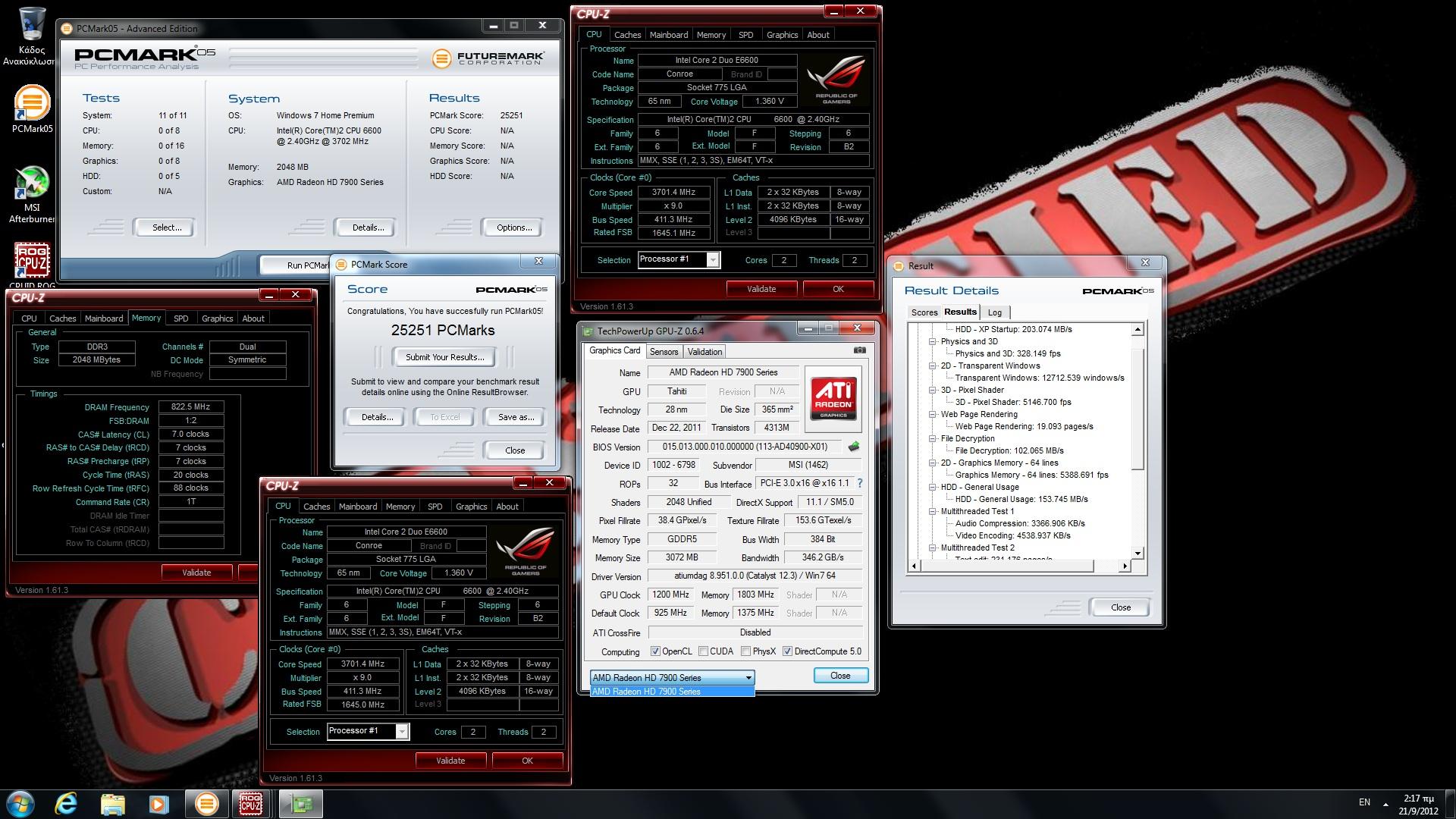Click Save as... in PCMark Score dialog
This screenshot has height=819, width=1456.
pyautogui.click(x=516, y=417)
